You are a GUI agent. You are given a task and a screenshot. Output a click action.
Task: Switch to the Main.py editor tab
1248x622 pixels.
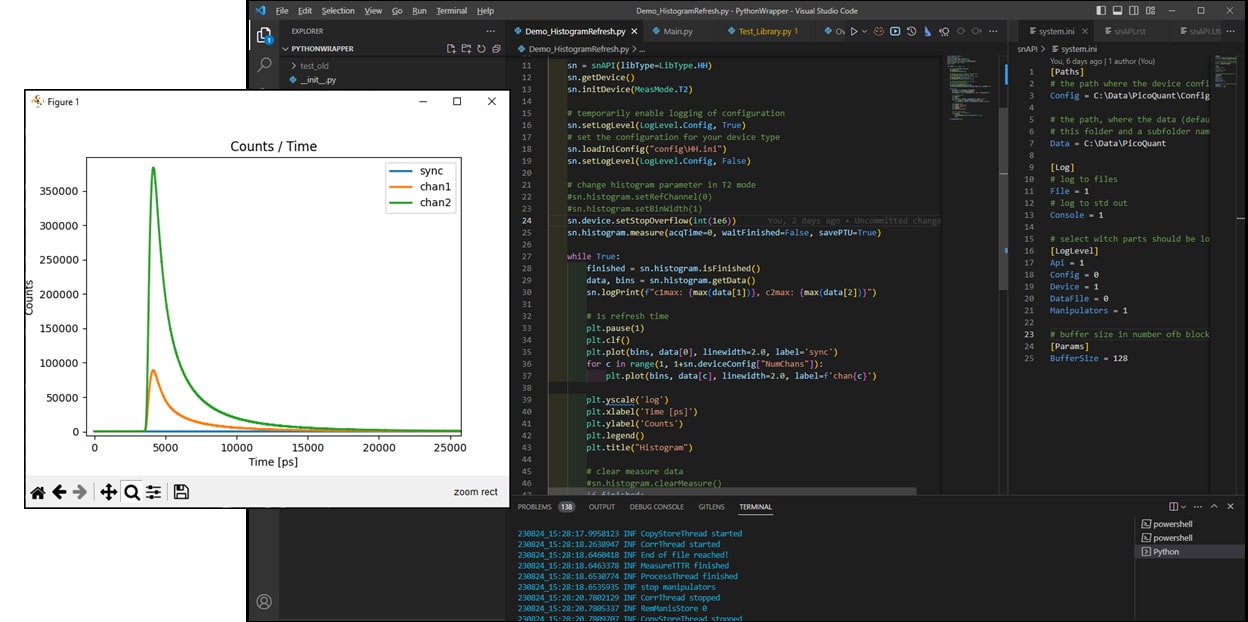(x=677, y=32)
